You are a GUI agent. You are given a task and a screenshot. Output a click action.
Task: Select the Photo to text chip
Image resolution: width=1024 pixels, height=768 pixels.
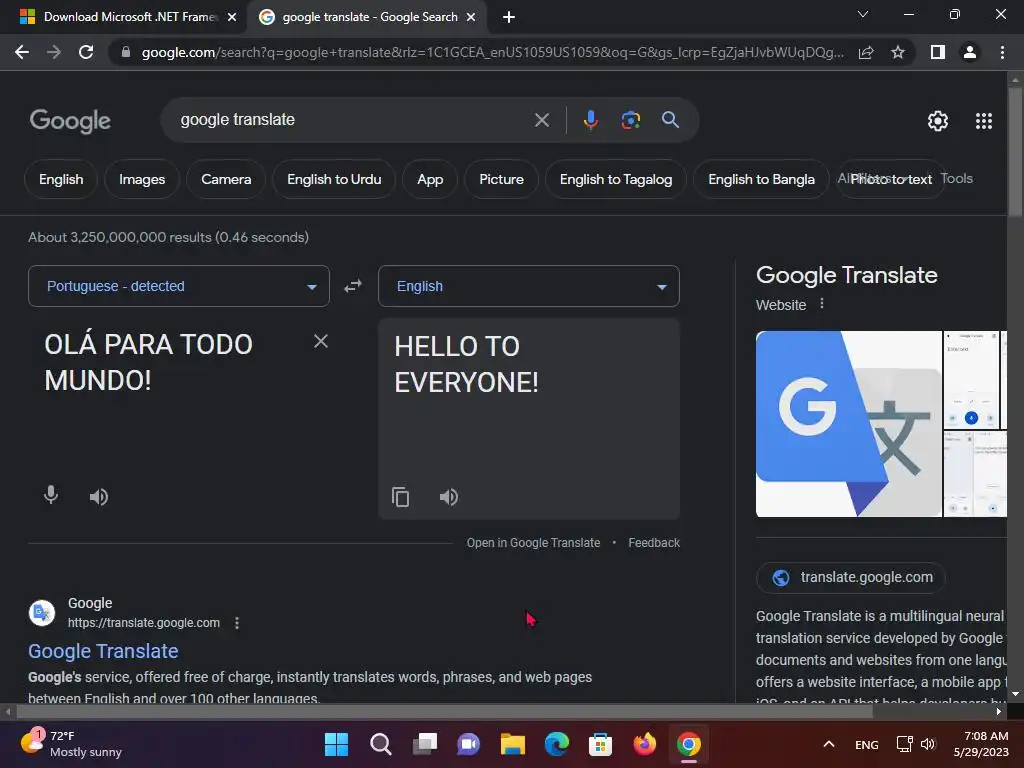click(891, 179)
